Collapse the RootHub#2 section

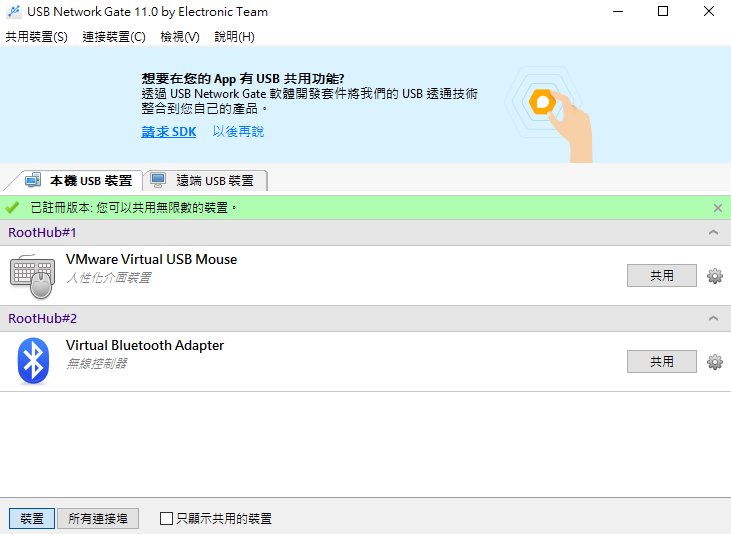(713, 319)
